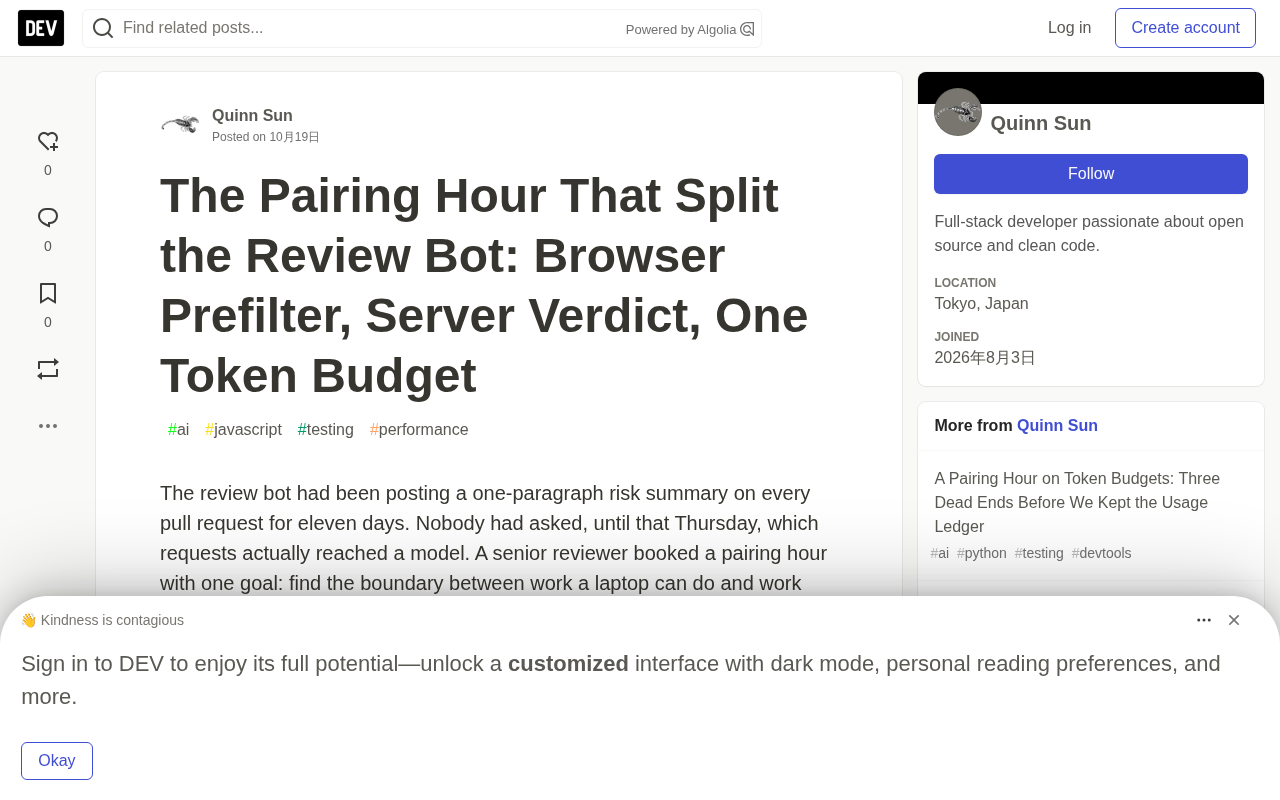Boost the post with the repost icon

[x=48, y=369]
